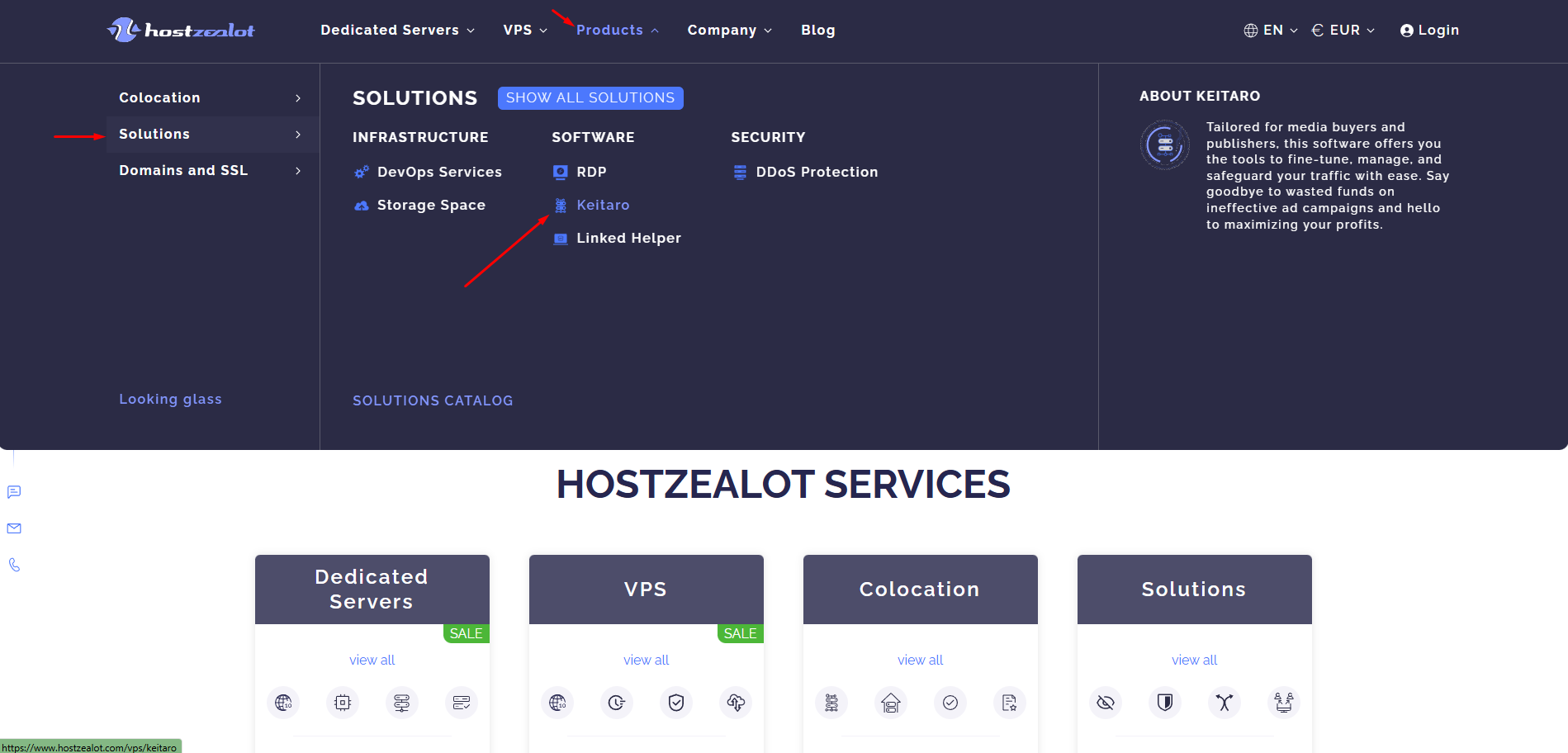
Task: Go to the Blog page
Action: tap(818, 30)
